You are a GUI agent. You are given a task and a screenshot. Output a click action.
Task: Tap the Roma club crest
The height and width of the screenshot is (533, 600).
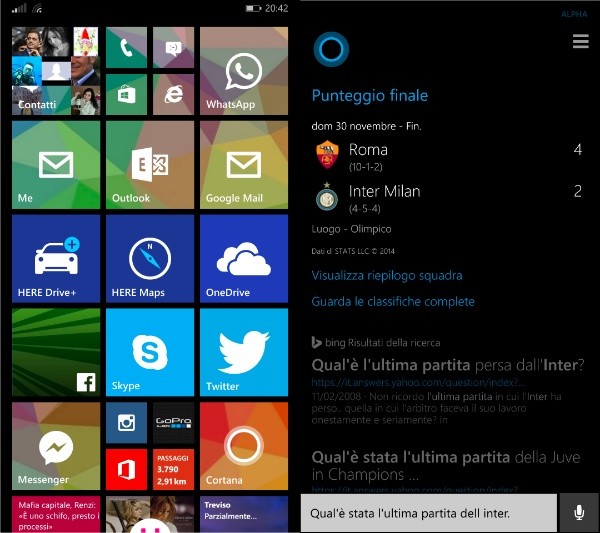(x=327, y=154)
